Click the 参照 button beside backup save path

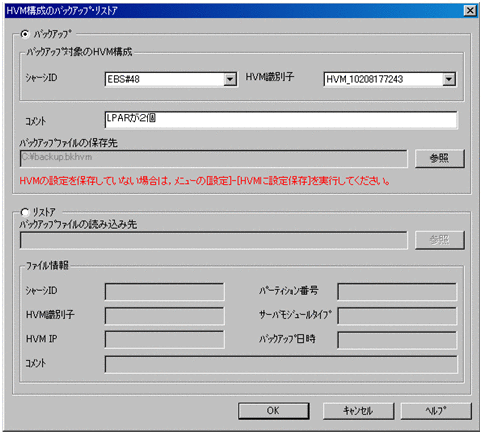point(440,158)
